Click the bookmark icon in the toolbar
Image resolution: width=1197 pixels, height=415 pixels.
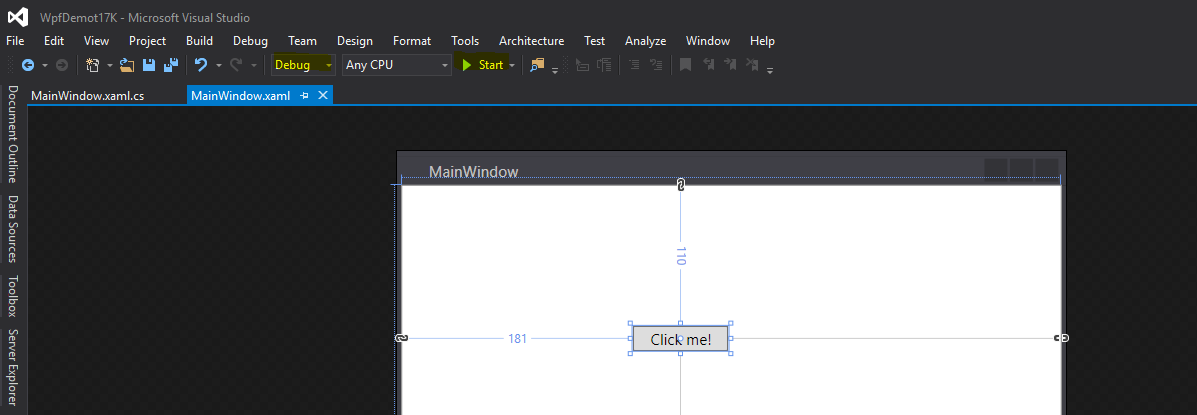[x=685, y=65]
